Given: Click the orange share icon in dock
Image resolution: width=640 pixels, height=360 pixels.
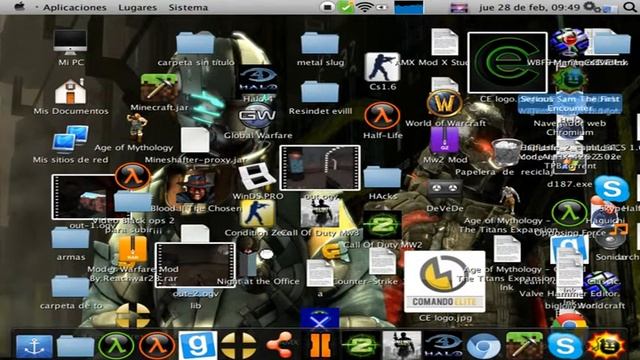Looking at the screenshot, I should click(279, 345).
